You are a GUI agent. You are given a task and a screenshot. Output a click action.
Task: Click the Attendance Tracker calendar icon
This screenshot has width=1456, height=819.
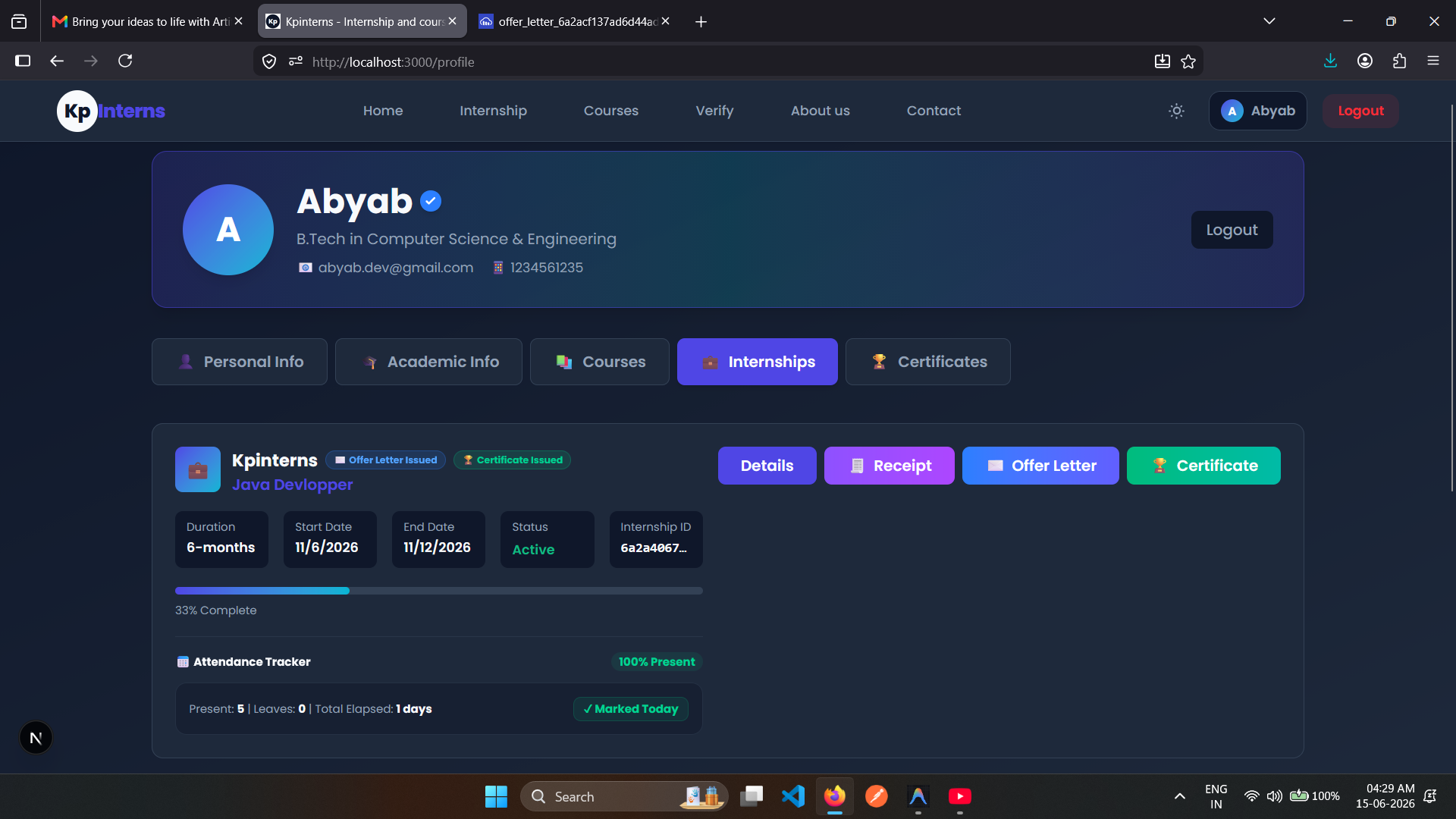pos(183,662)
